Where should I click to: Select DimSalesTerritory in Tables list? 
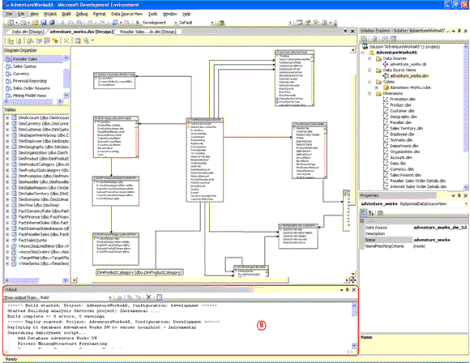point(43,194)
